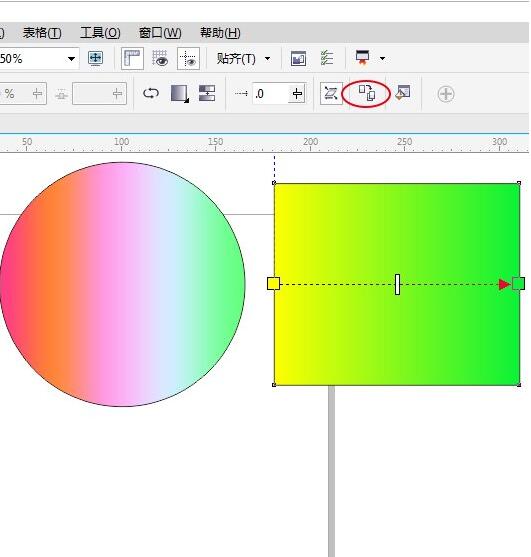Click the application launcher icon
The image size is (531, 557).
pos(362,58)
